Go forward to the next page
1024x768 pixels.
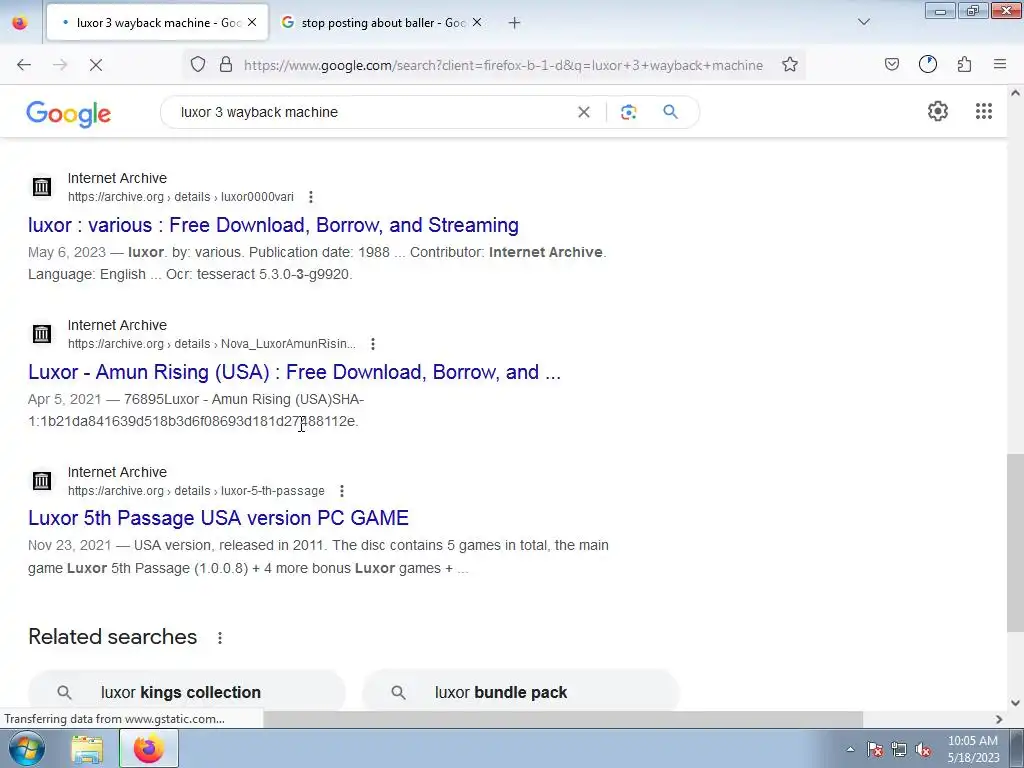point(60,65)
